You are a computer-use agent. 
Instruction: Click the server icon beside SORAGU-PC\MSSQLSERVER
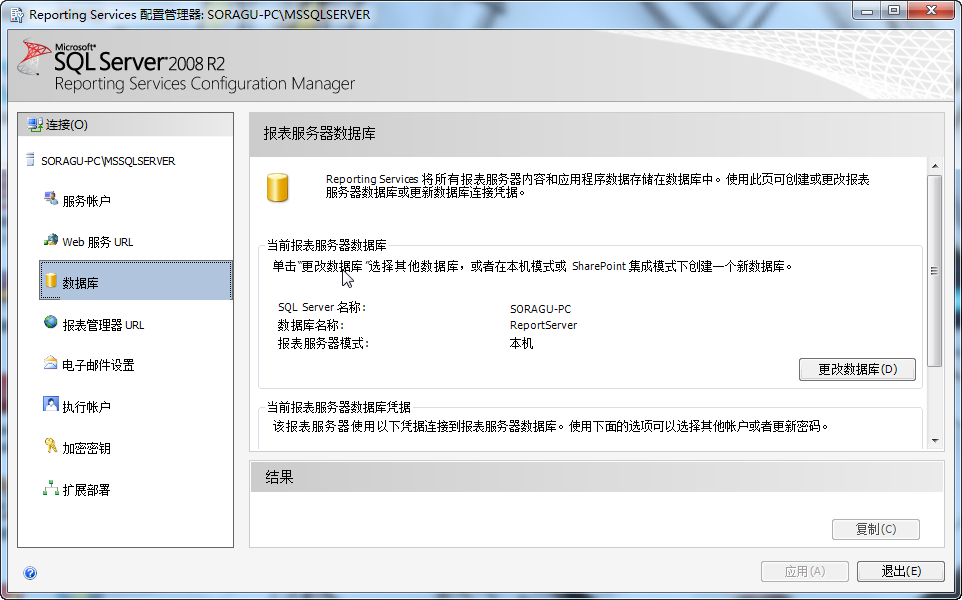(30, 161)
